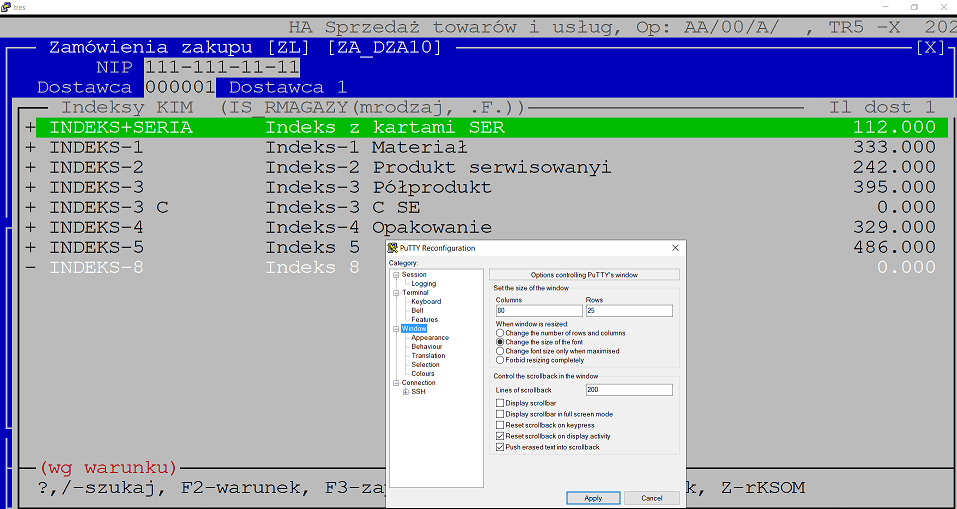Collapse the Terminal tree node
957x509 pixels.
pyautogui.click(x=395, y=292)
